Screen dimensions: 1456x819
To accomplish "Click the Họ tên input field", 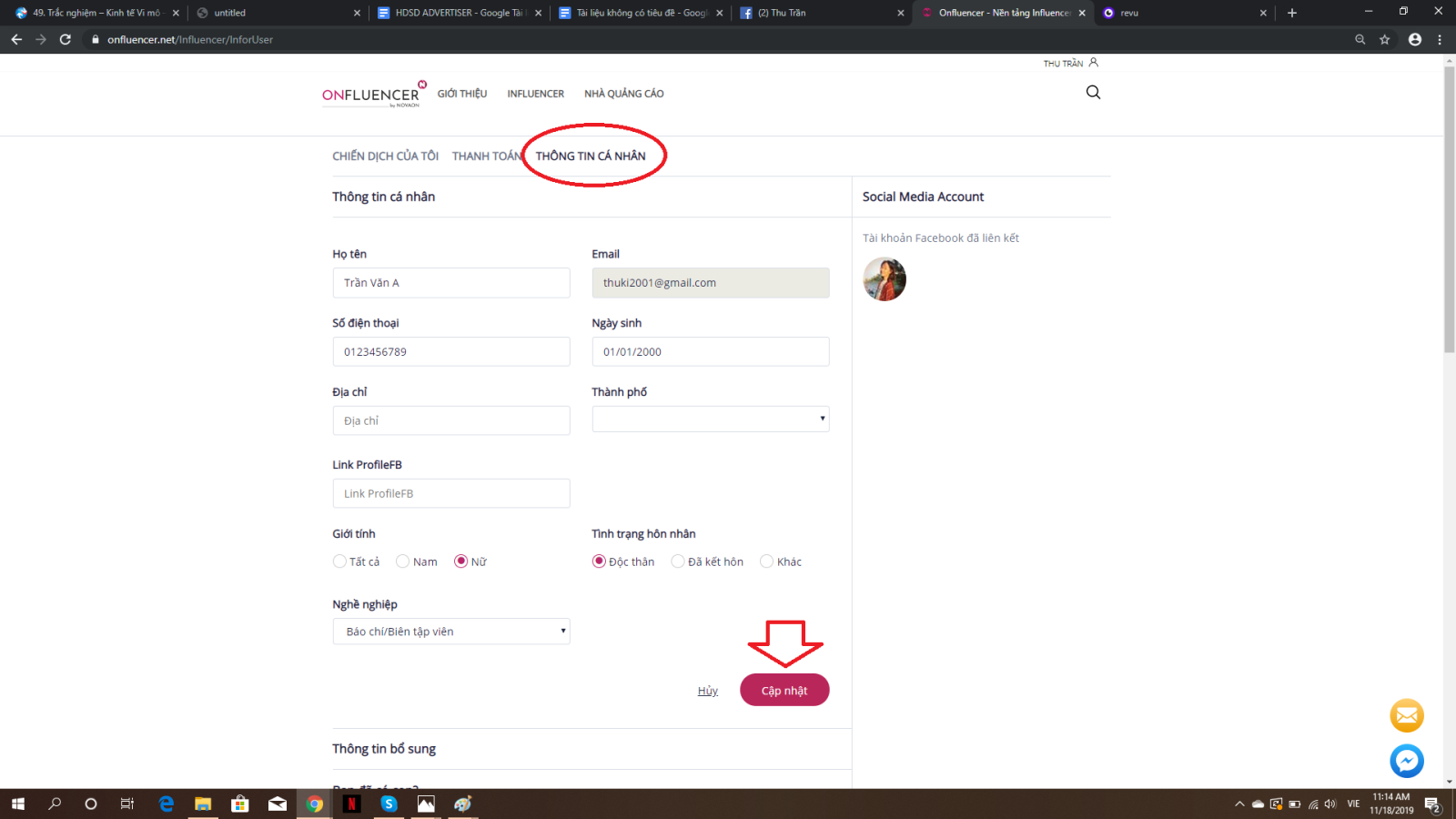I will [451, 283].
